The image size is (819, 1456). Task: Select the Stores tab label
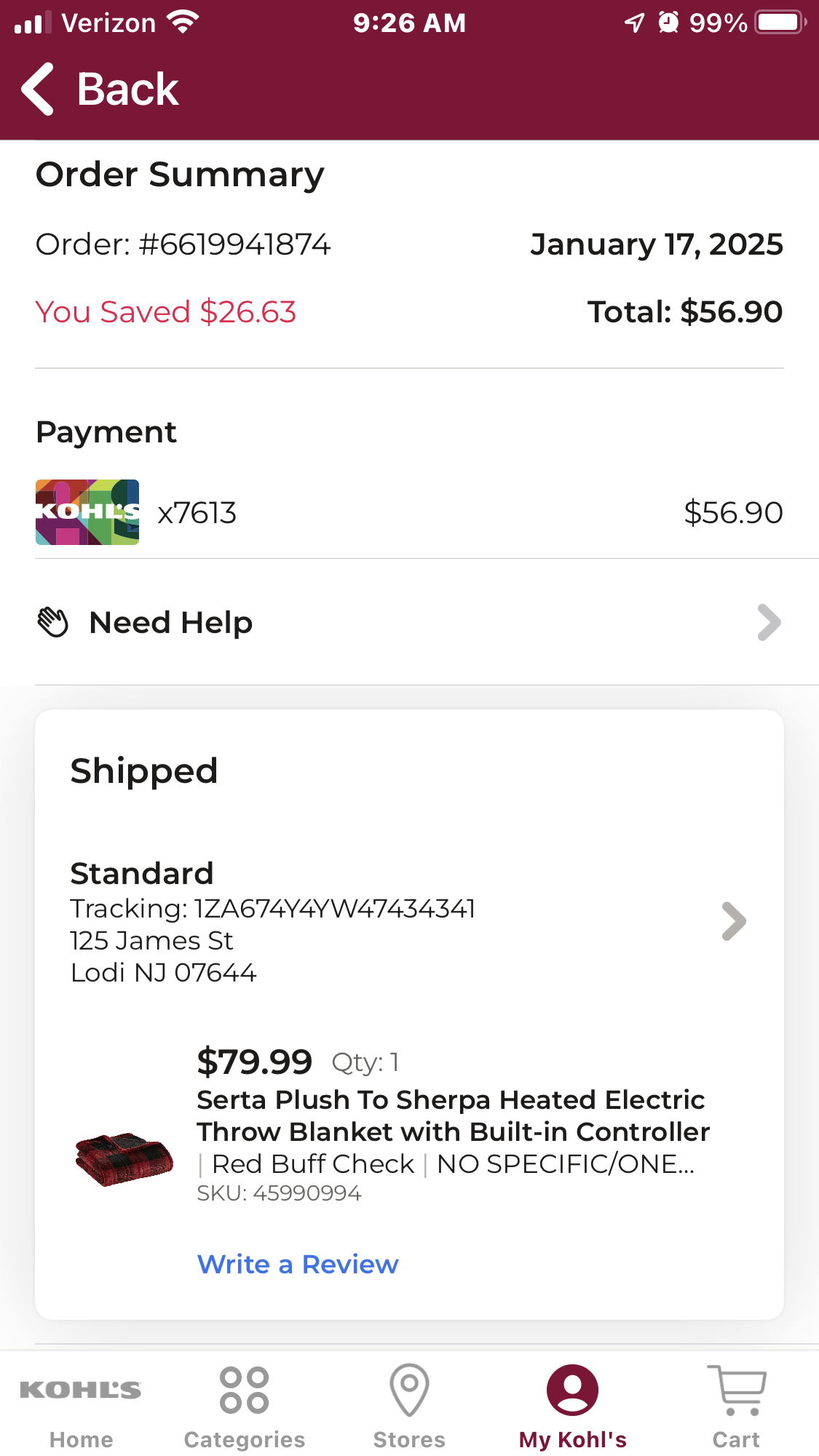[x=409, y=1439]
